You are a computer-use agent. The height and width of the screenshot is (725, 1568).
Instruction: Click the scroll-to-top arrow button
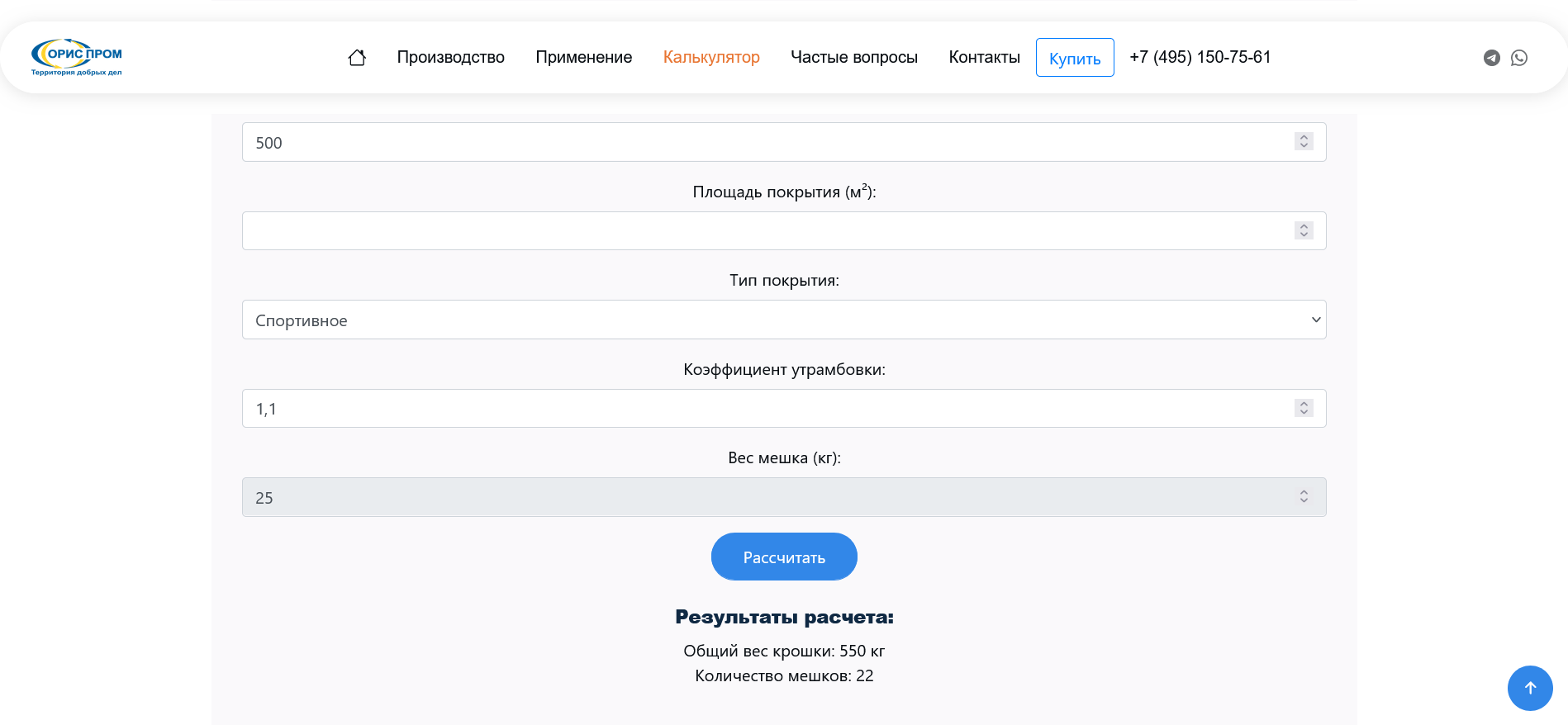[x=1529, y=688]
